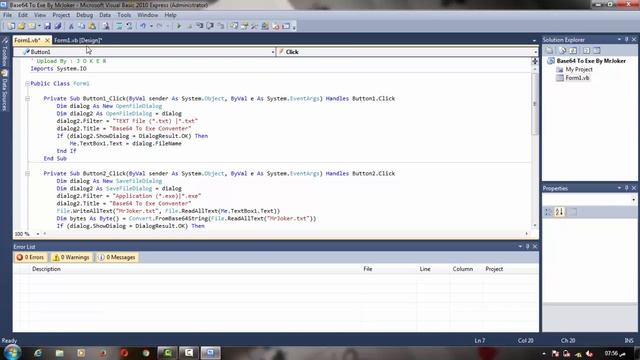Viewport: 640px width, 360px height.
Task: Click the Paste toolbar icon
Action: 92,26
